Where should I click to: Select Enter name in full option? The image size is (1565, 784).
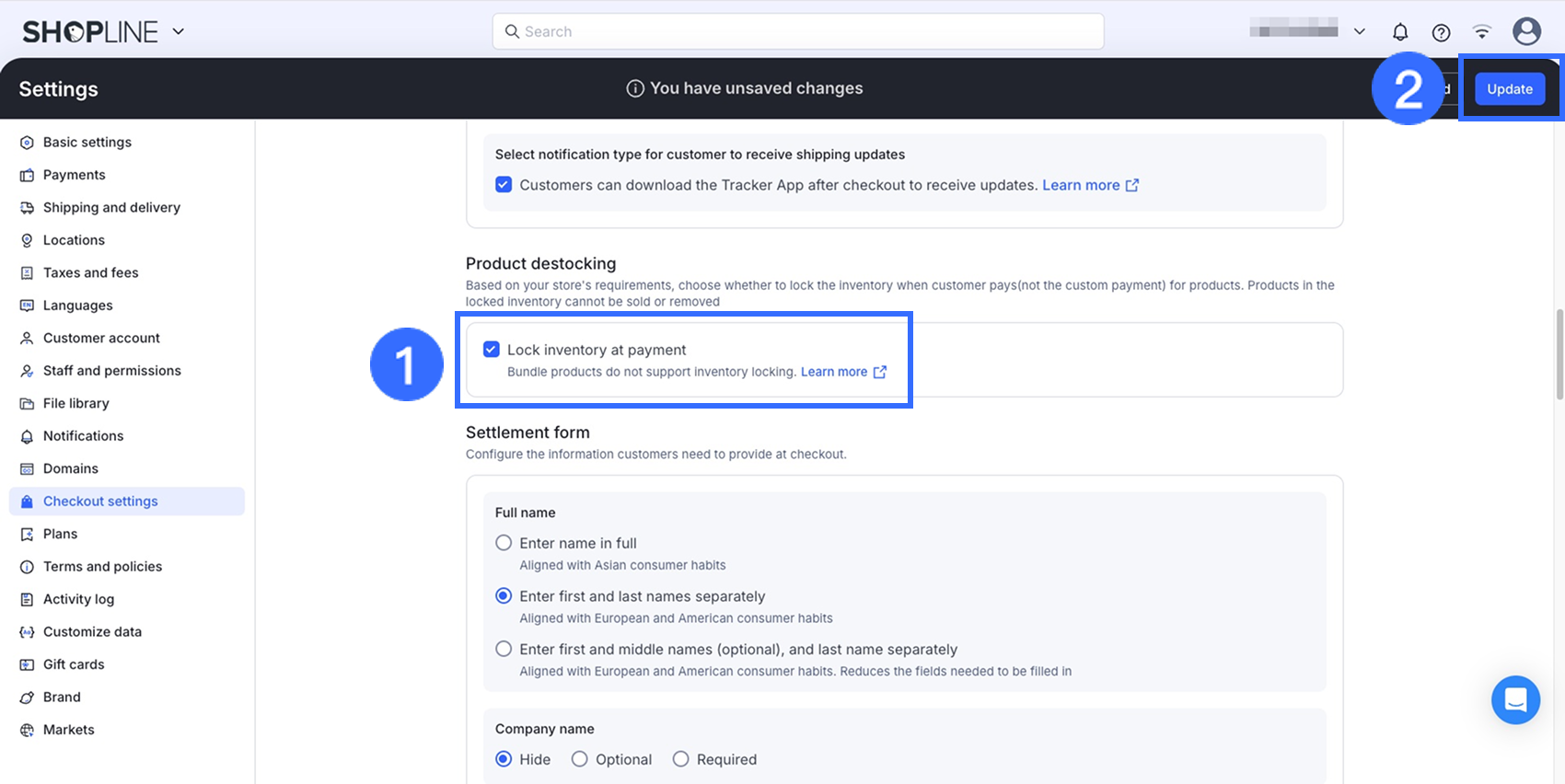click(504, 543)
